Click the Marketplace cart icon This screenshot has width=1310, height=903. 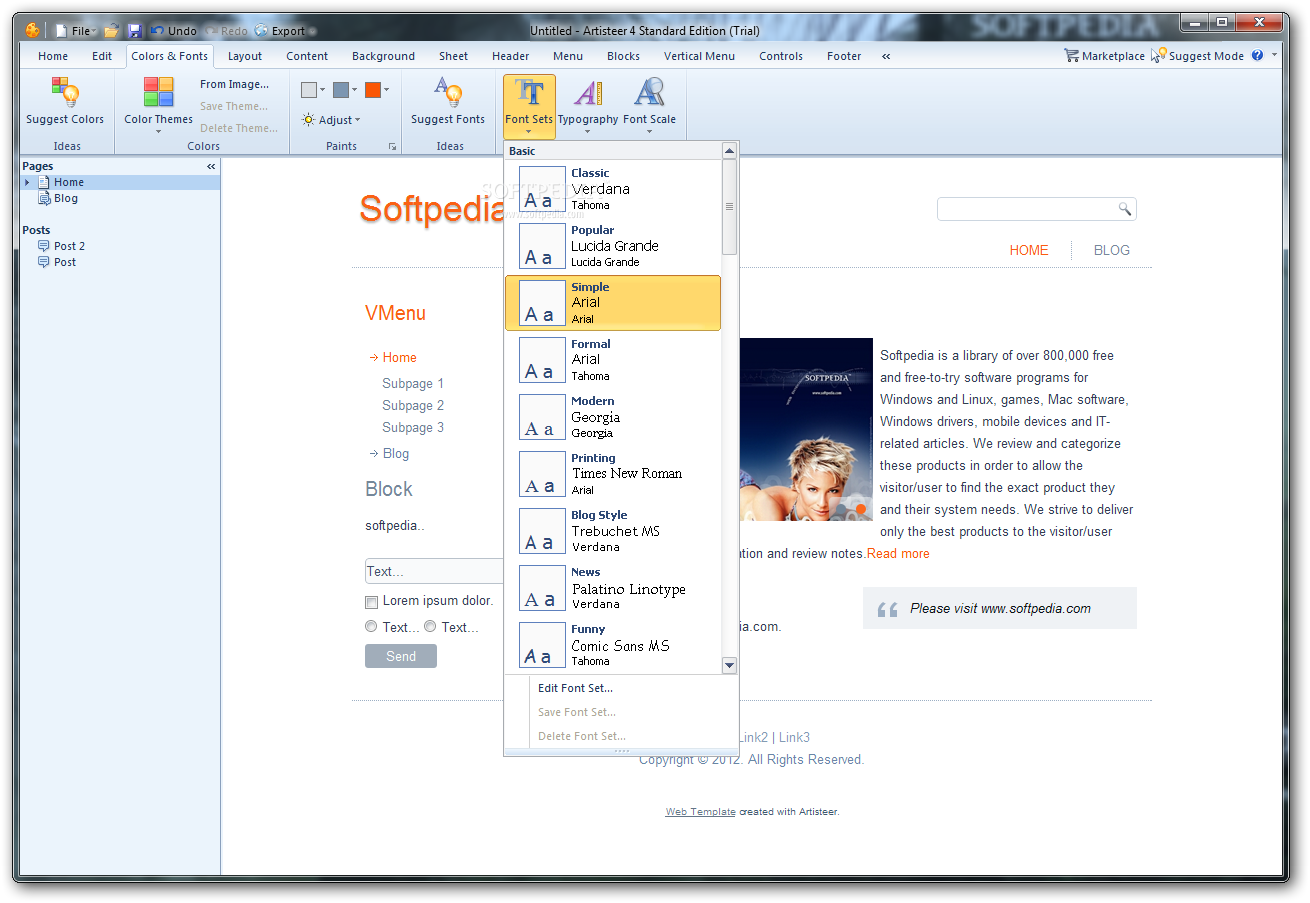1072,56
